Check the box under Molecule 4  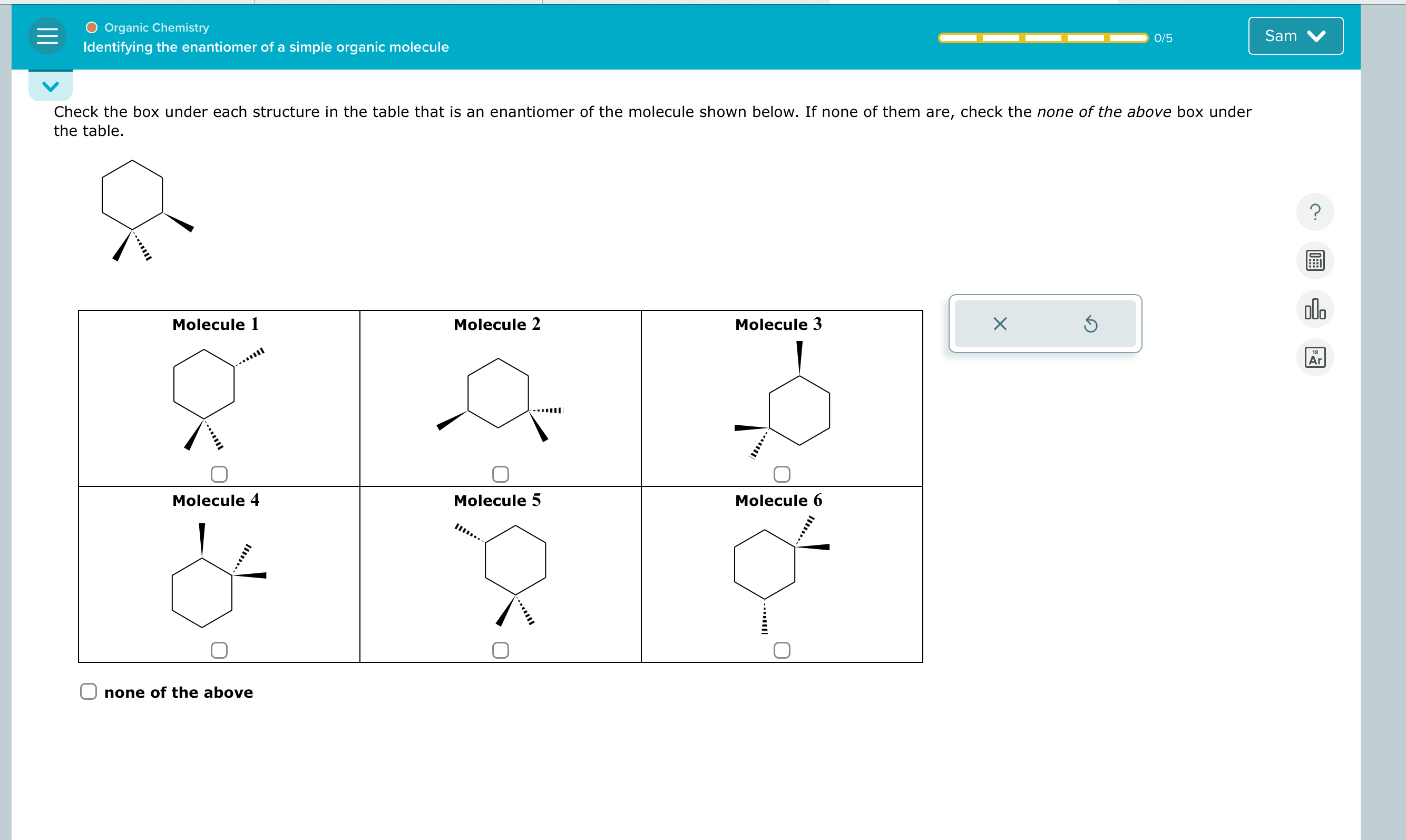[x=219, y=650]
